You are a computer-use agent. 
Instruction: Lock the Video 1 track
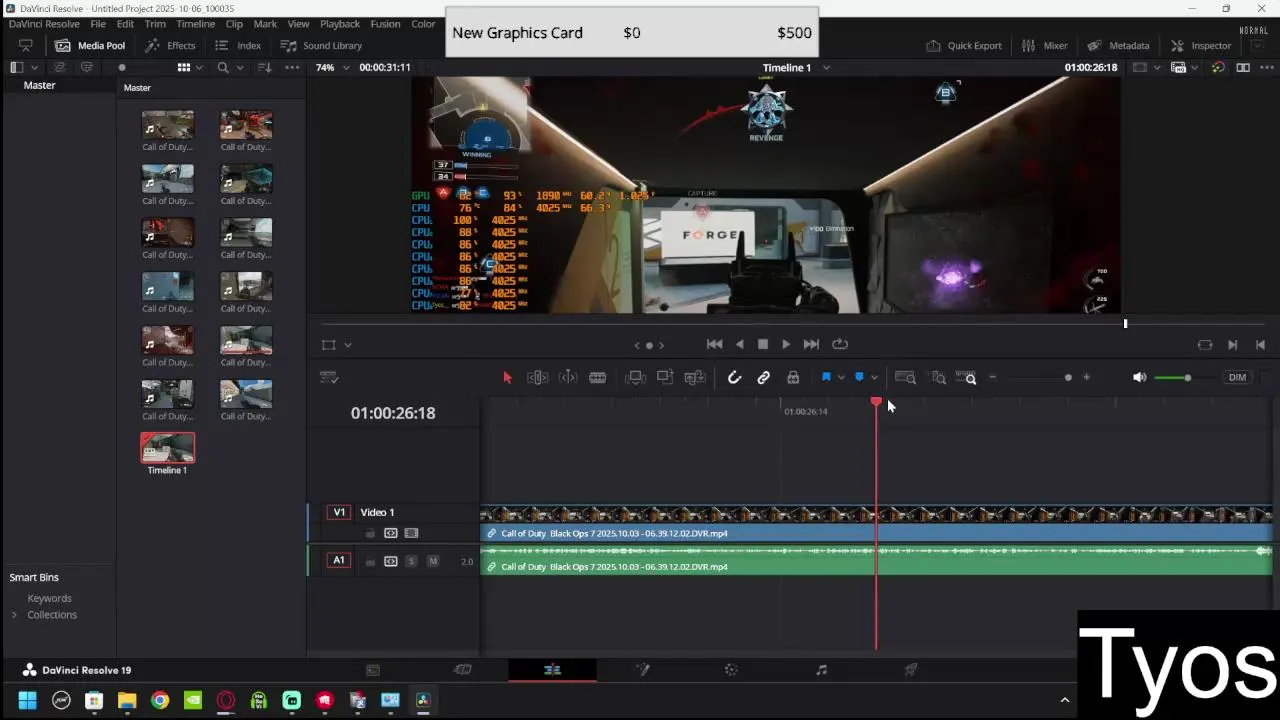370,533
